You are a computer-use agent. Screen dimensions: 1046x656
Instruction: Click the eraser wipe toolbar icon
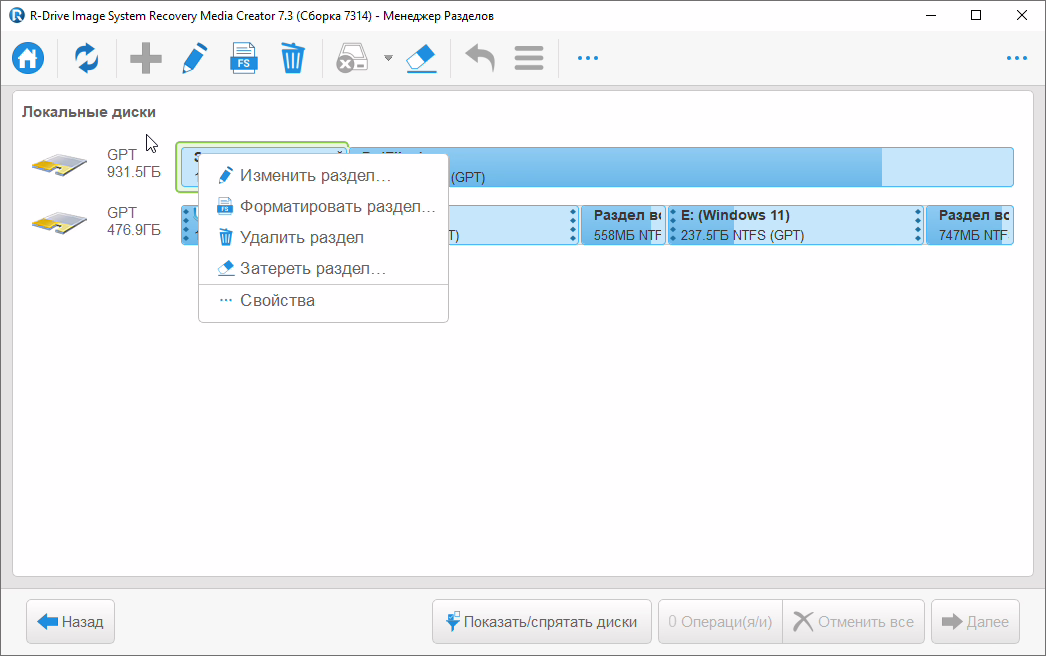(421, 58)
